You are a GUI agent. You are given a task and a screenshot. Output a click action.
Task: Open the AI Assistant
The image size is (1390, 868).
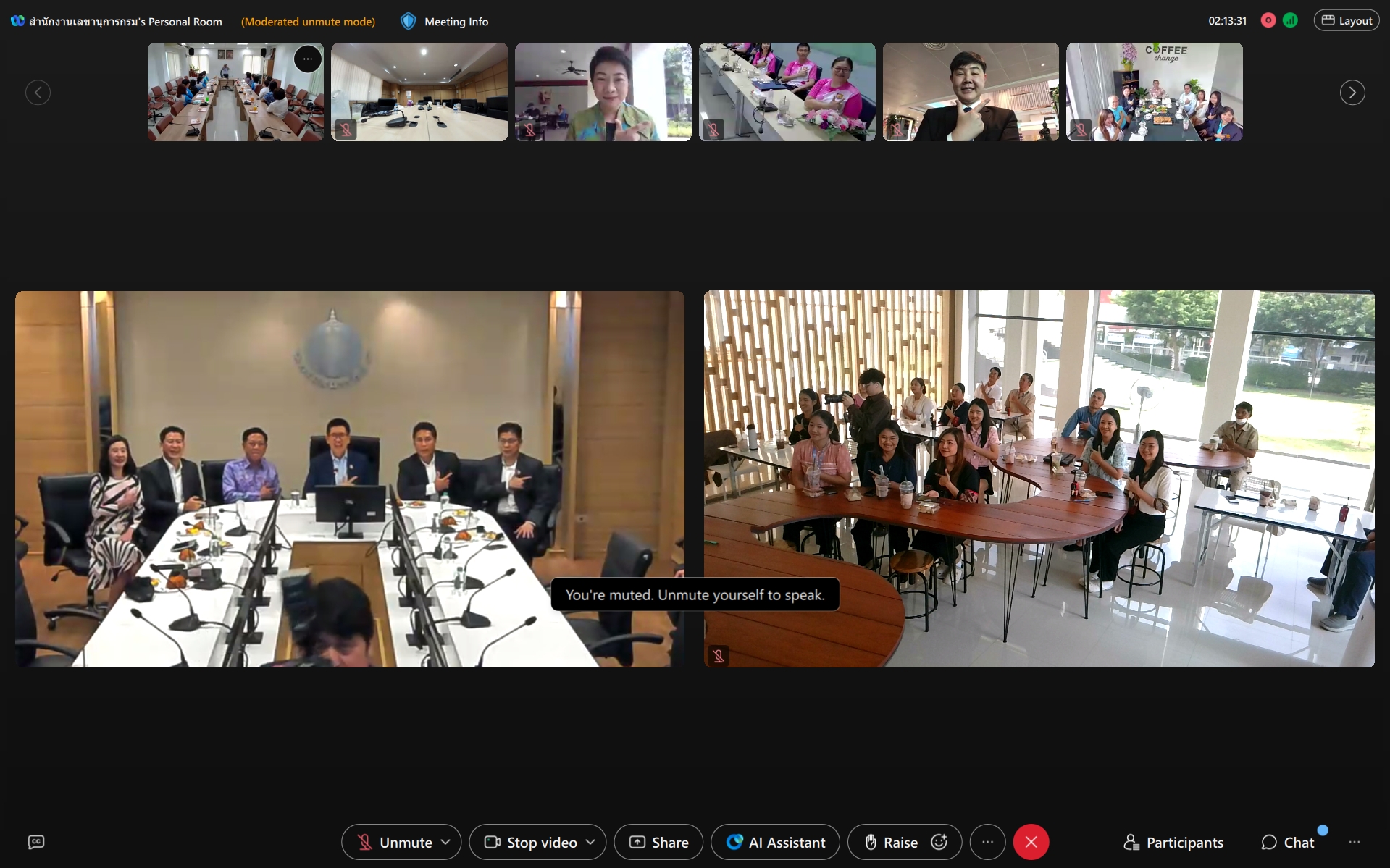tap(775, 842)
